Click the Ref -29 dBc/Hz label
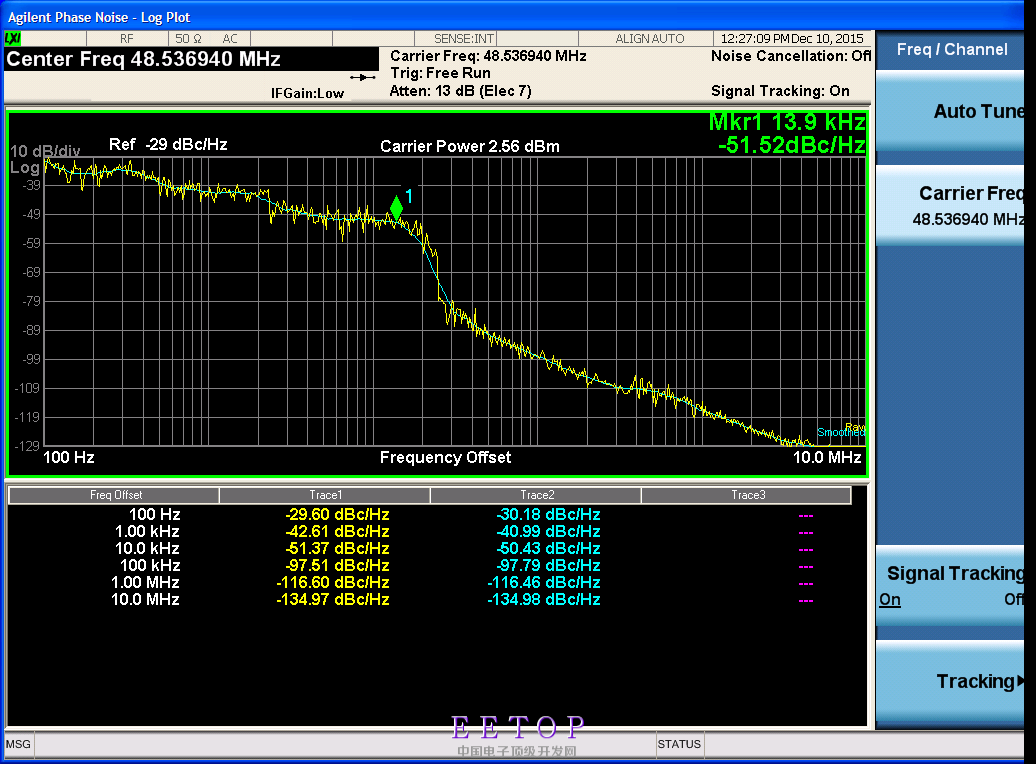Screen dimensions: 1036x764 (168, 145)
